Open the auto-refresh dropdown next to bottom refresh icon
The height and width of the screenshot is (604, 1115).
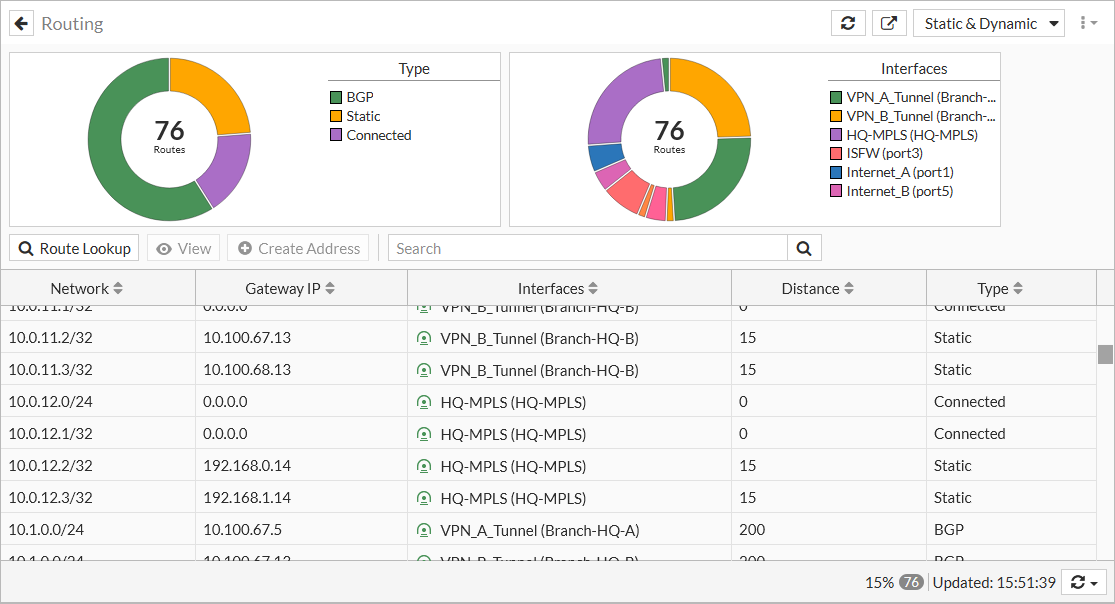1096,582
